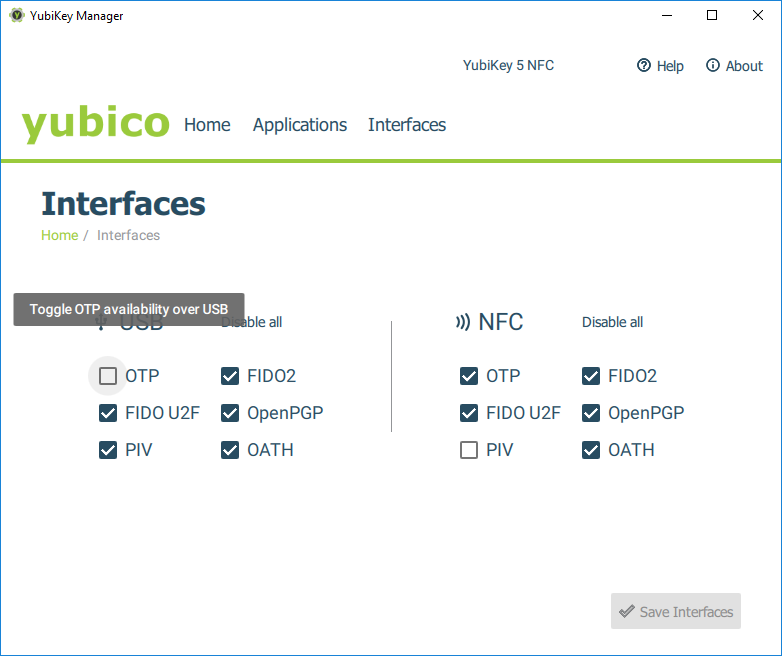The height and width of the screenshot is (656, 782).
Task: Click the Interfaces breadcrumb text
Action: (x=128, y=235)
